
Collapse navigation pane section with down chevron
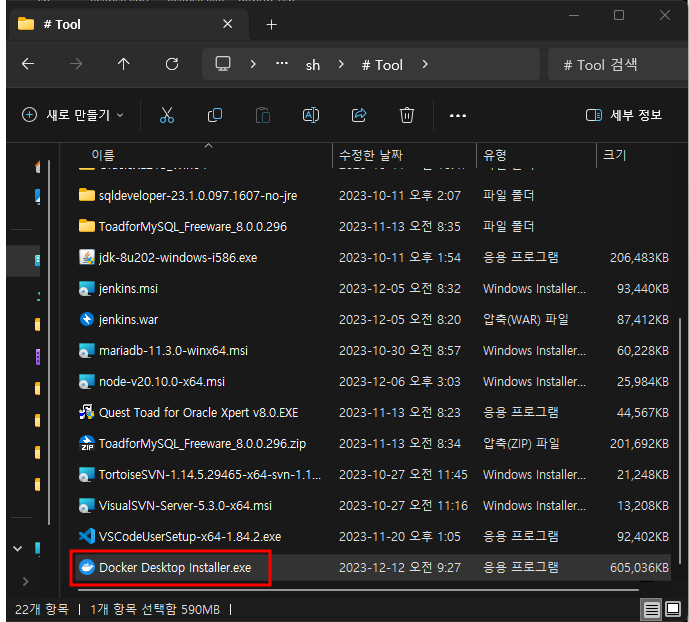[18, 549]
